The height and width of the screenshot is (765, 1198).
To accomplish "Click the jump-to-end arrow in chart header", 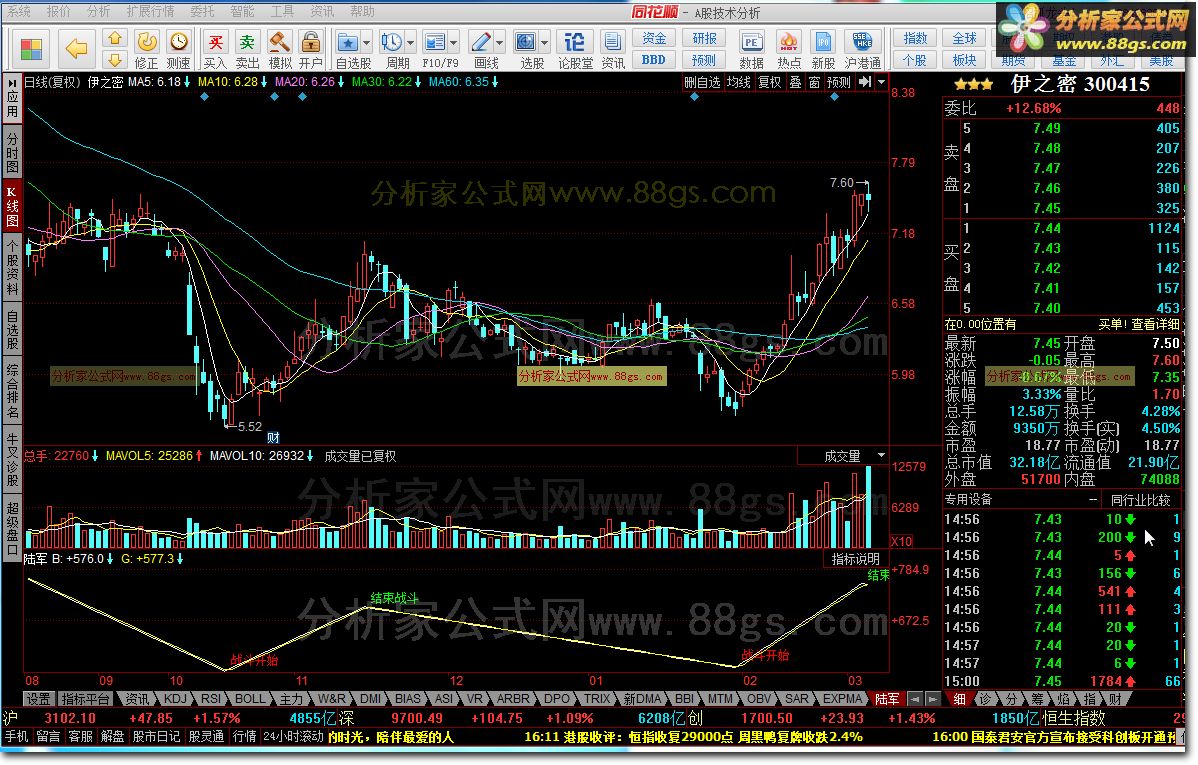I will [864, 82].
